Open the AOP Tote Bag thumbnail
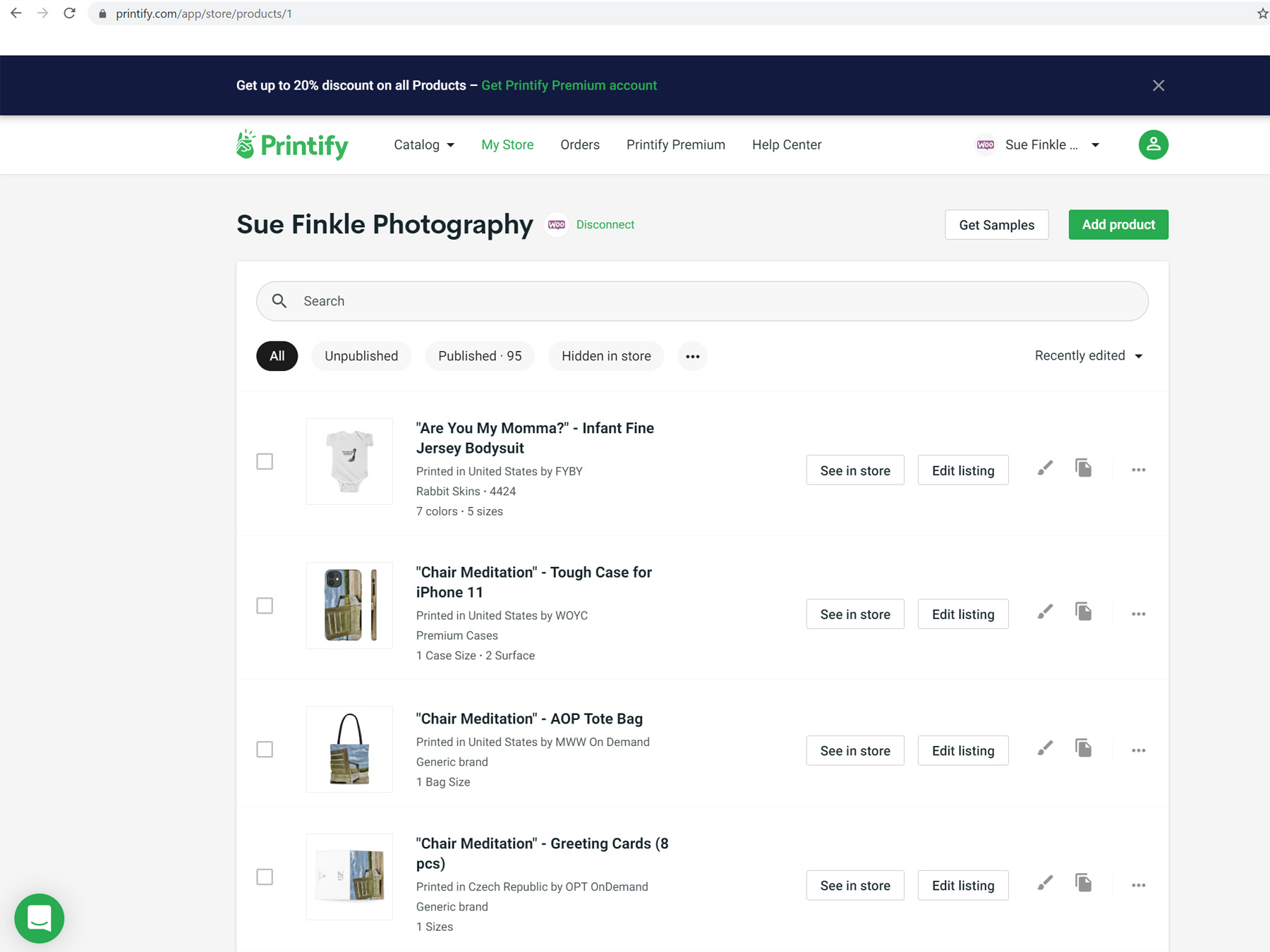Image resolution: width=1270 pixels, height=952 pixels. tap(349, 749)
